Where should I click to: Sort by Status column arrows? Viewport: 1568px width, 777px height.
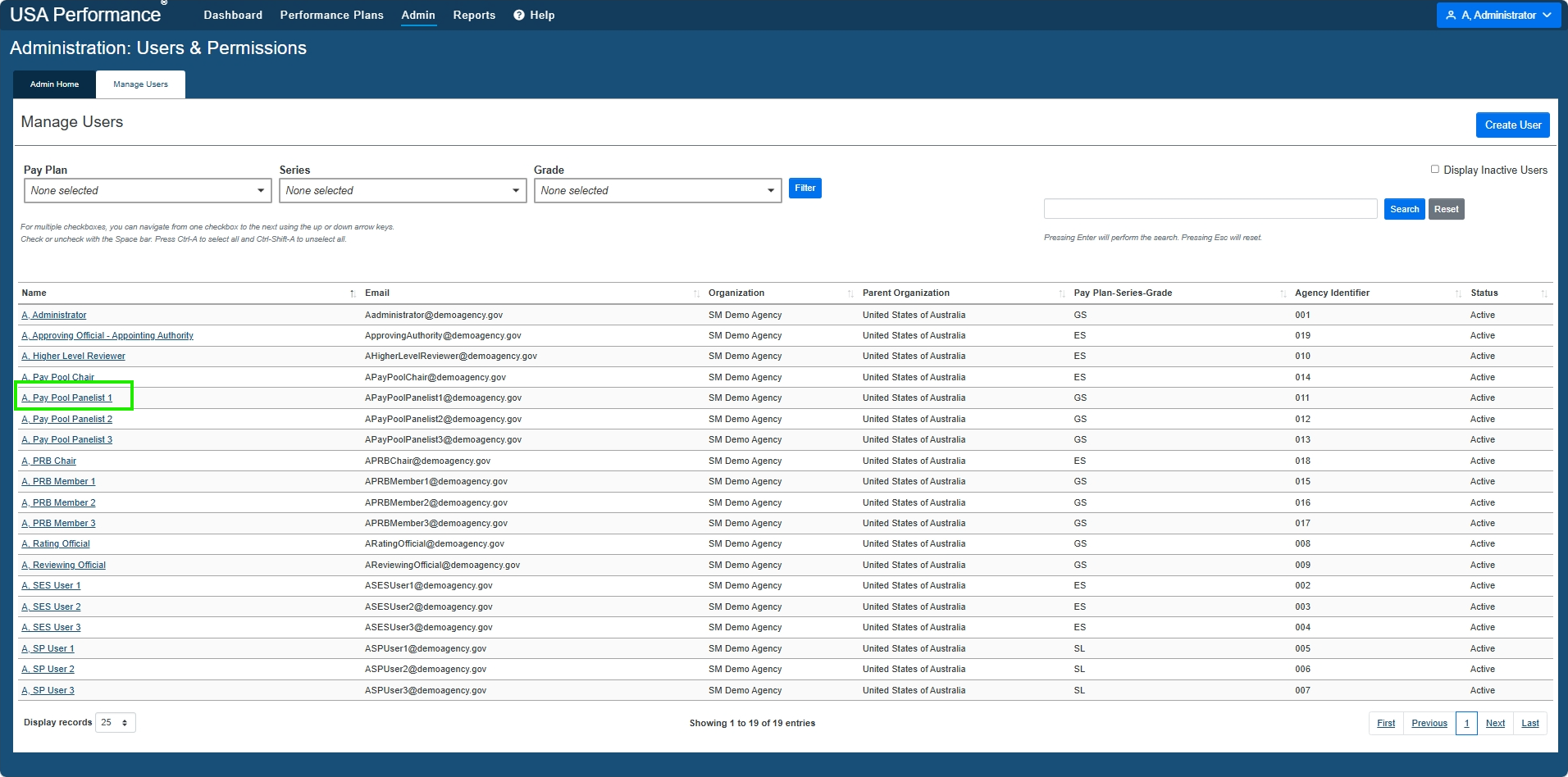click(x=1544, y=293)
